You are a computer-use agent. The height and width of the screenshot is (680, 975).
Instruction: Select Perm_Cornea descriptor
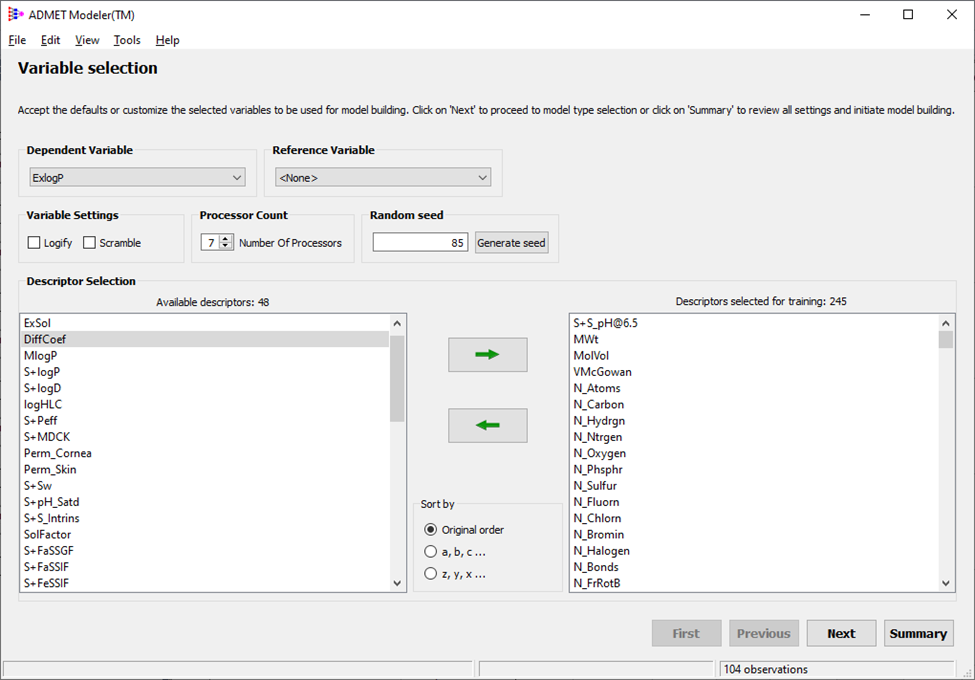pyautogui.click(x=205, y=453)
